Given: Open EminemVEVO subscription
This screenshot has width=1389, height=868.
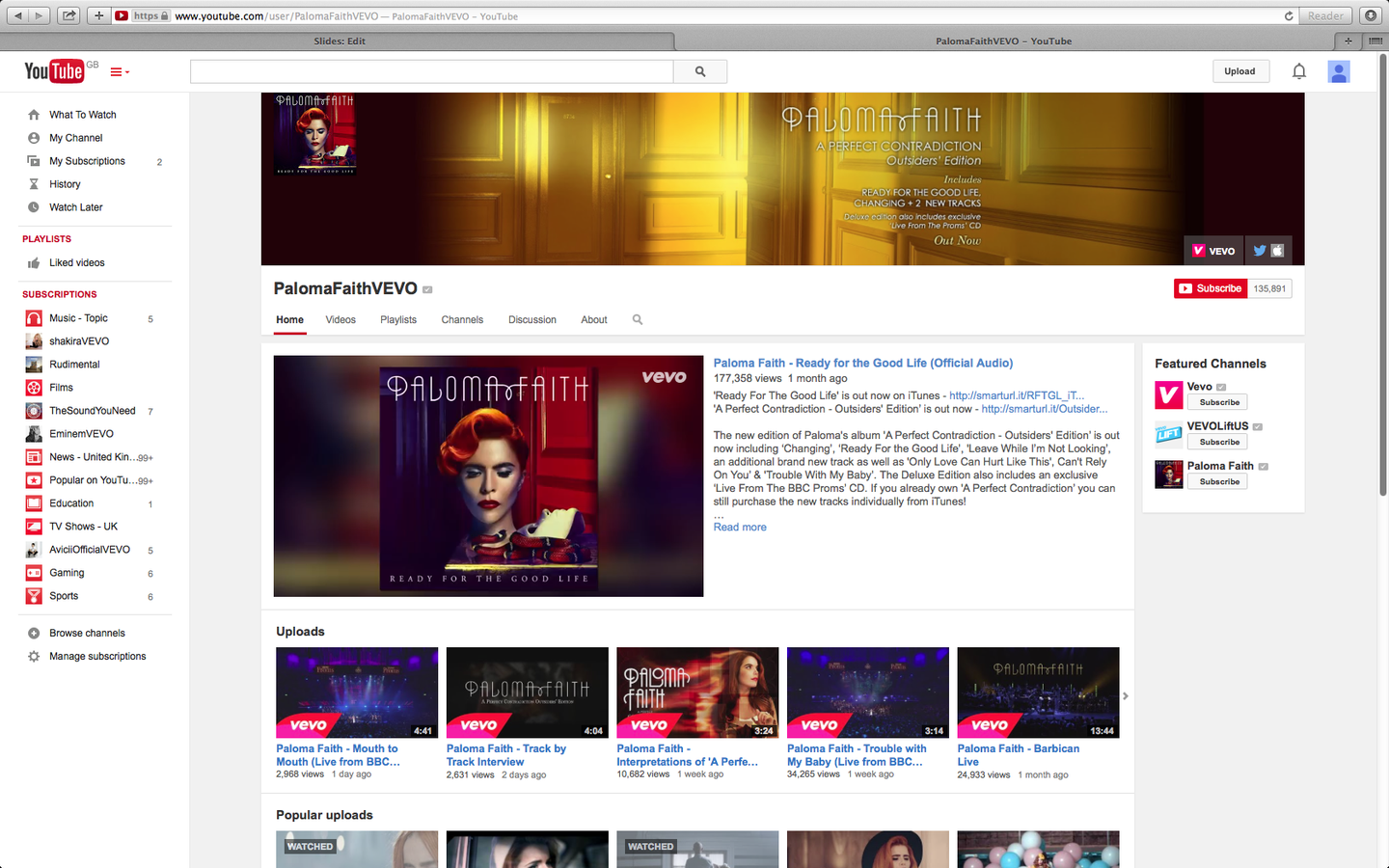Looking at the screenshot, I should [x=81, y=434].
